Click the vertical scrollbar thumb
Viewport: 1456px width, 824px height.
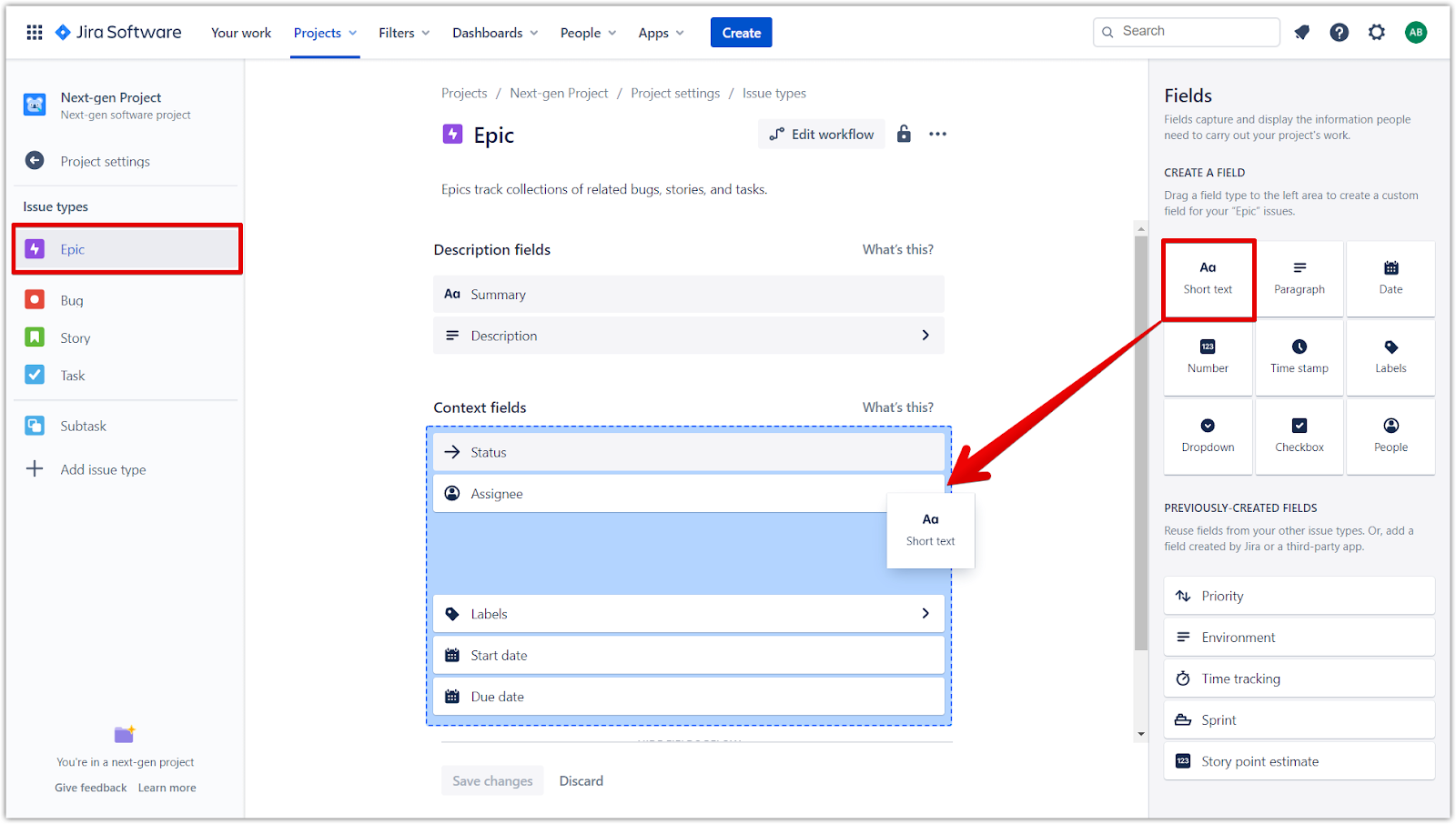pos(1141,443)
